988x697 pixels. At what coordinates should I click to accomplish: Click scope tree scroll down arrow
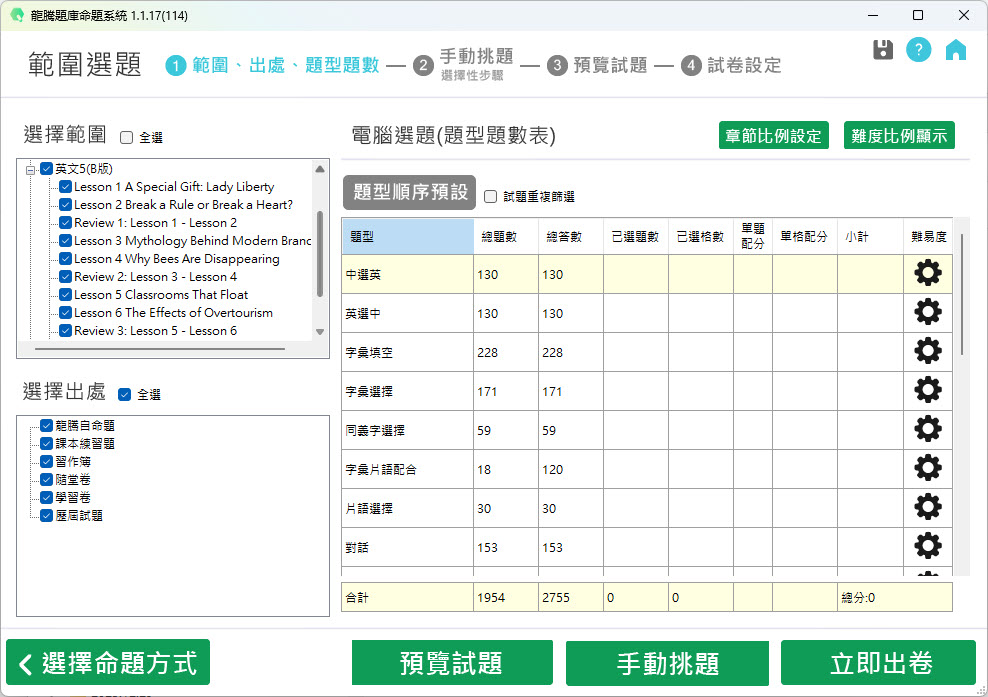(x=320, y=332)
